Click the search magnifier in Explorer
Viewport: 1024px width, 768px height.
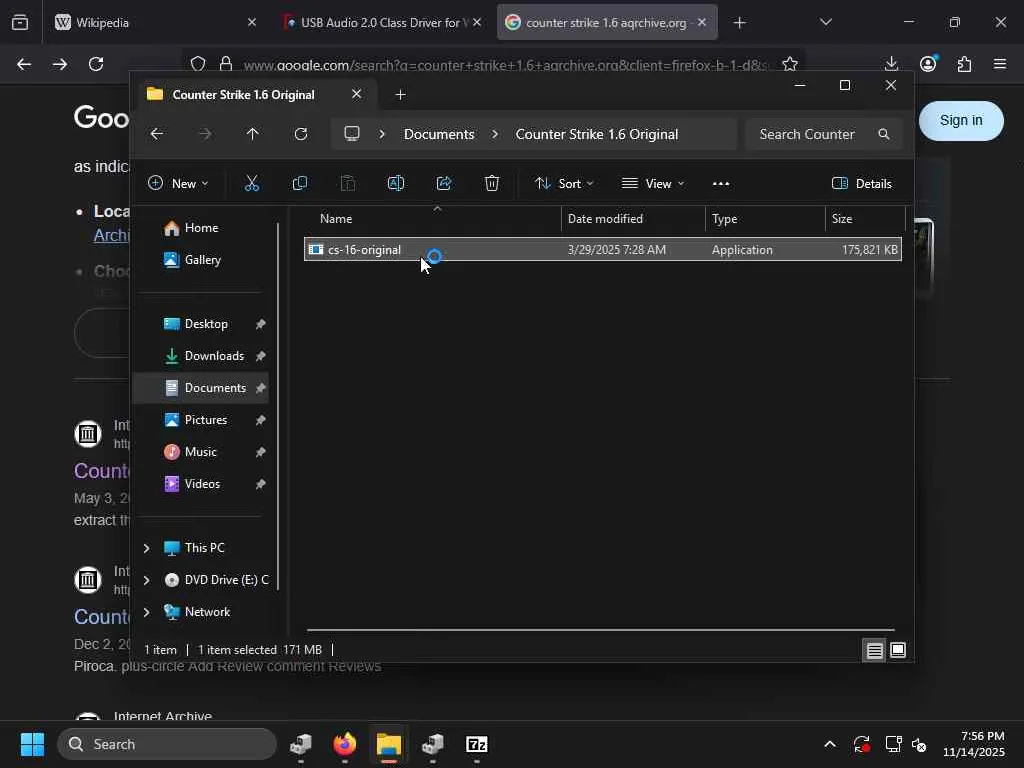(x=884, y=134)
